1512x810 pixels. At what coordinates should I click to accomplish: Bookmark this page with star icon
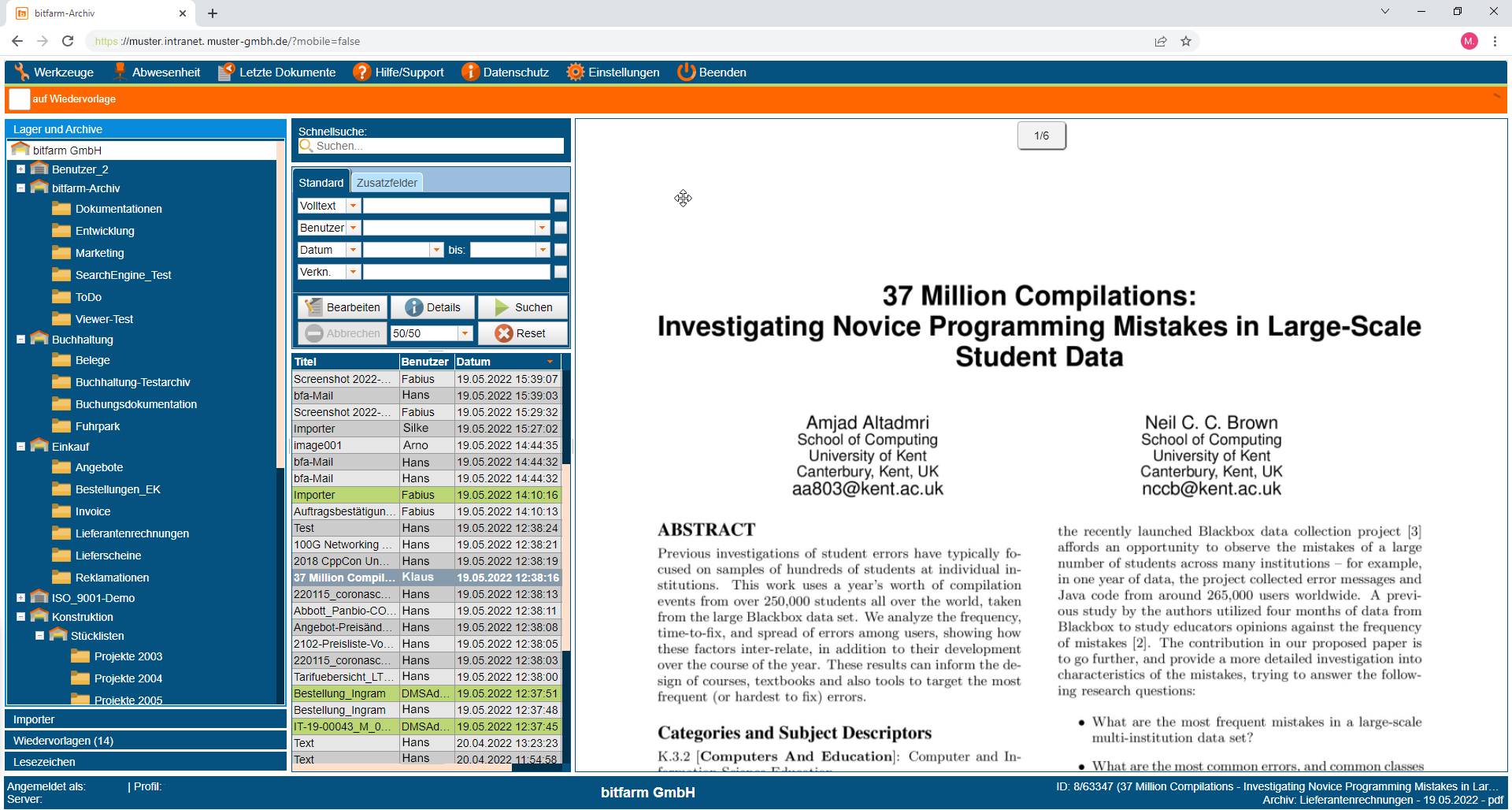click(x=1186, y=41)
